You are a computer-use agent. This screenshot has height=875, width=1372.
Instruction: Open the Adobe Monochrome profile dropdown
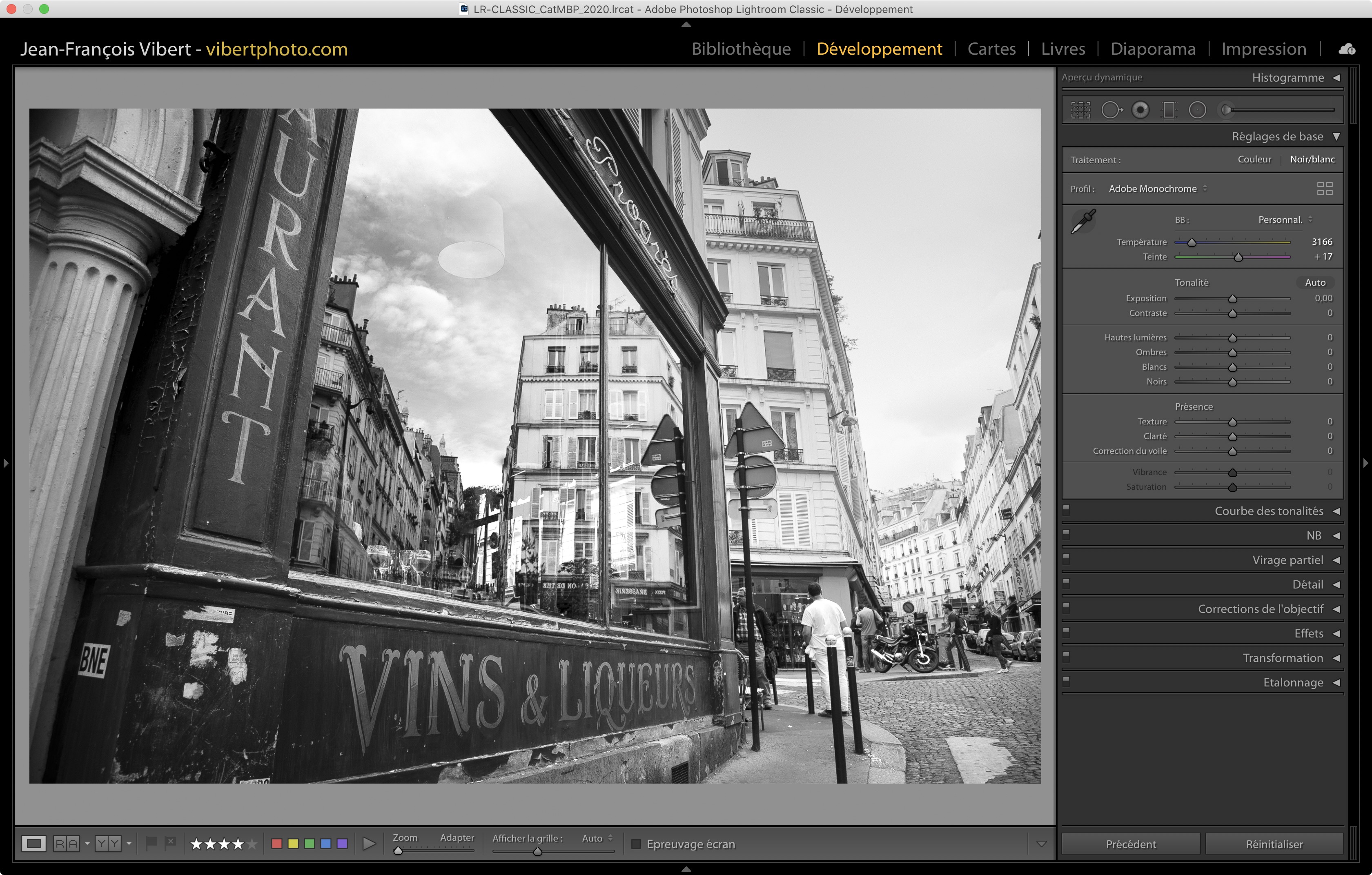pyautogui.click(x=1157, y=189)
